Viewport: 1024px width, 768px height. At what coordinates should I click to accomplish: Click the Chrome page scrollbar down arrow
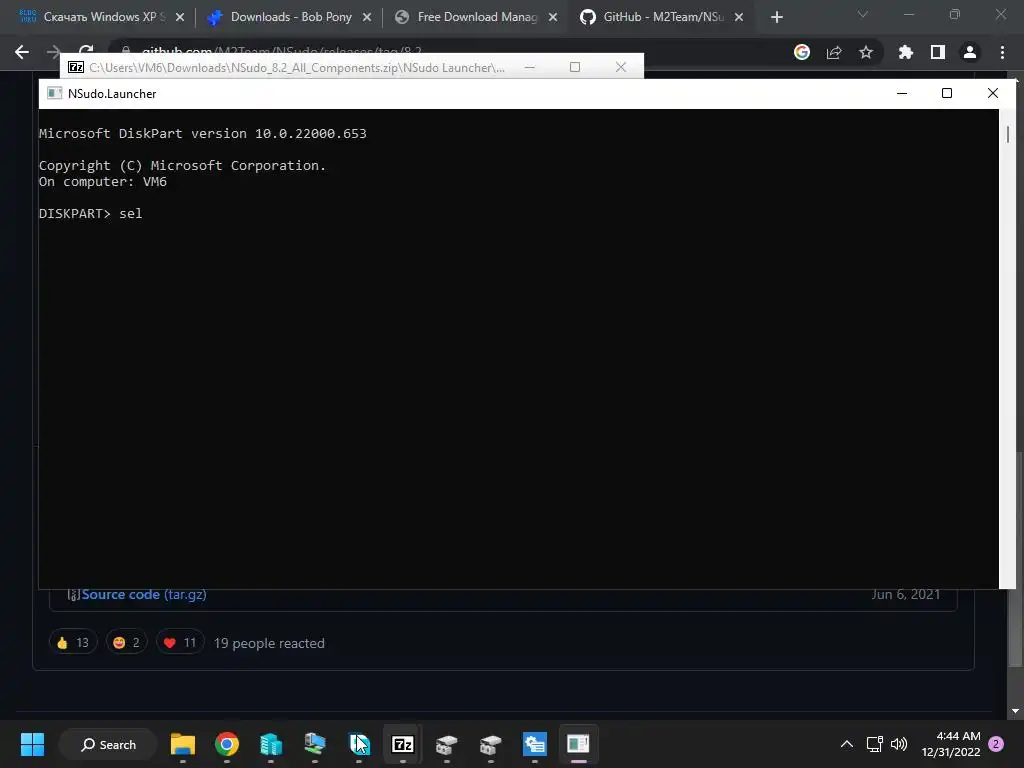(1016, 711)
